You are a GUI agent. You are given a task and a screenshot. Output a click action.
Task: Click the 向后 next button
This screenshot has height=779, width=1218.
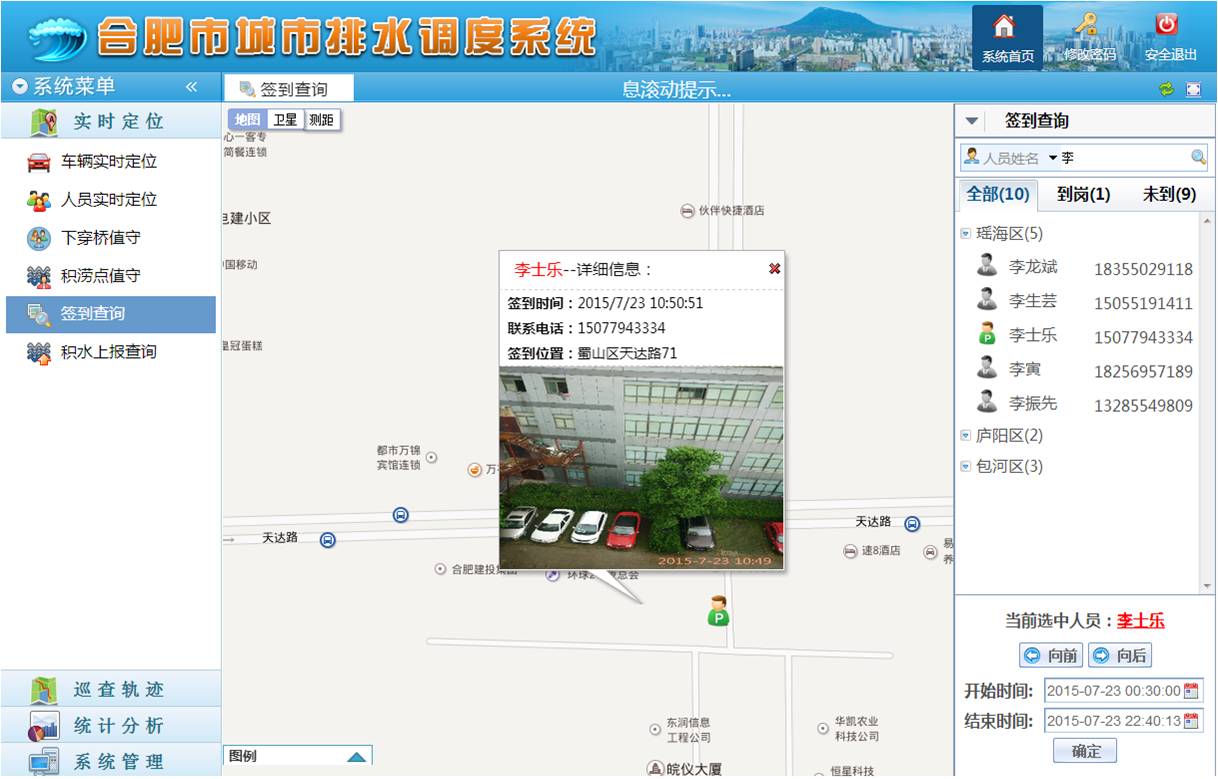[1120, 656]
